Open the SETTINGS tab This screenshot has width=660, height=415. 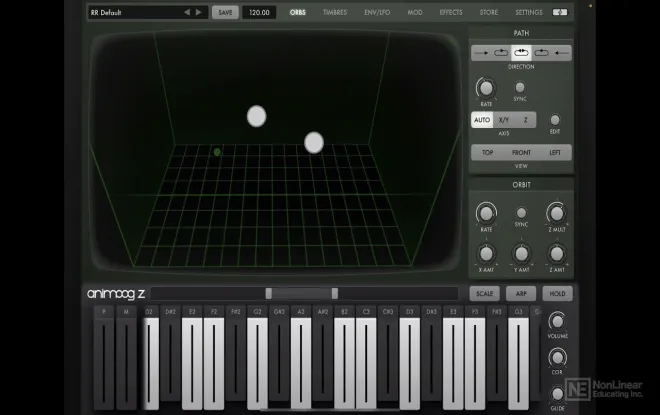pyautogui.click(x=529, y=13)
